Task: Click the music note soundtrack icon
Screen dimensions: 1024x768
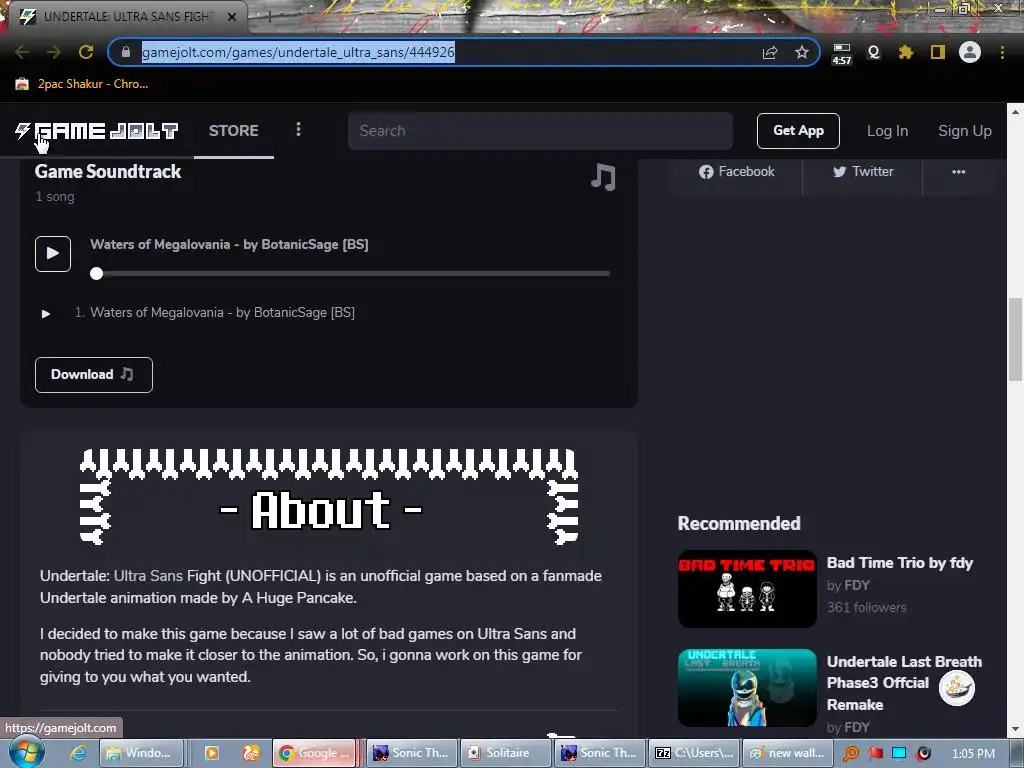Action: [603, 177]
